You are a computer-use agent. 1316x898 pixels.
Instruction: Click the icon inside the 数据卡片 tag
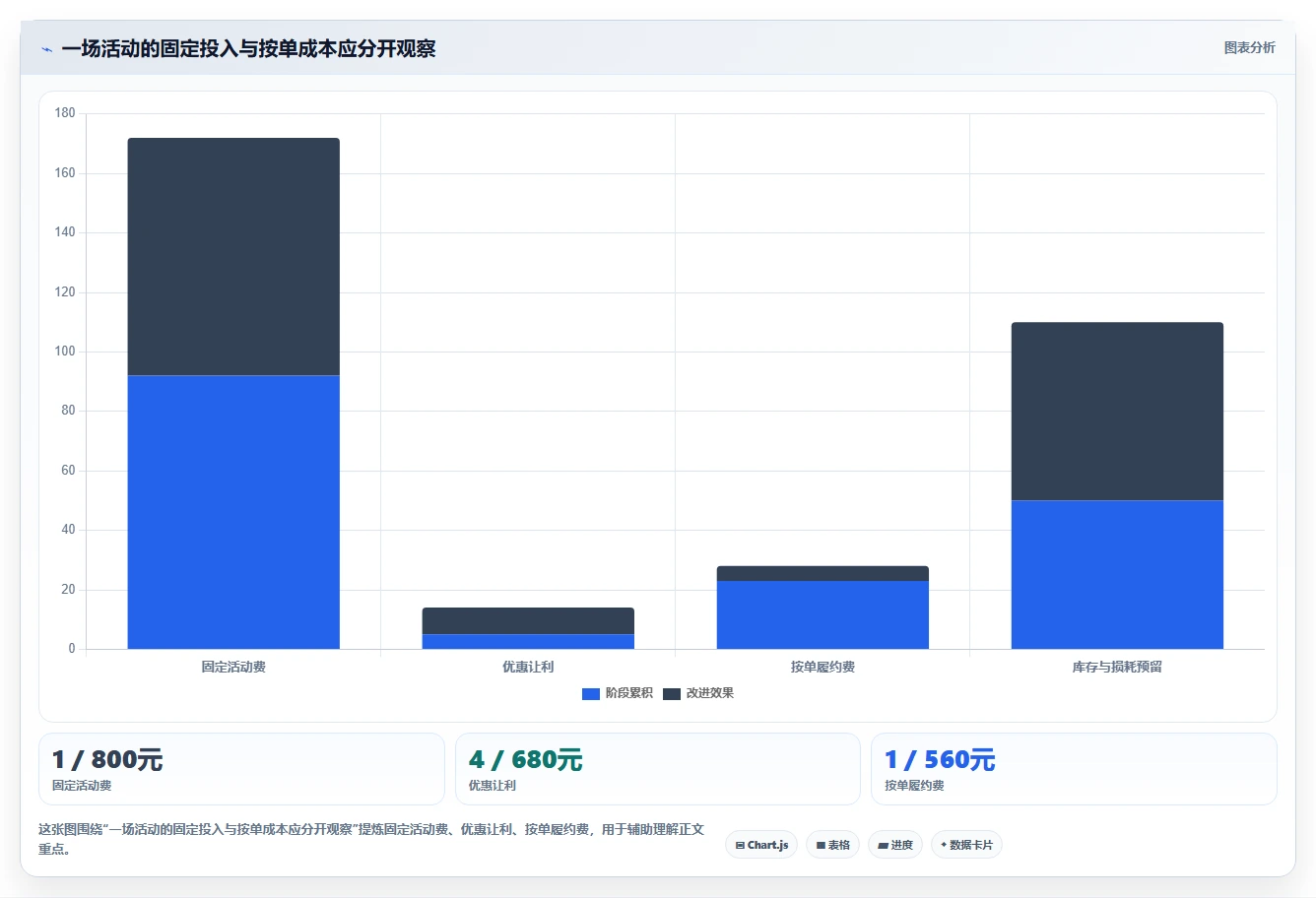point(944,845)
